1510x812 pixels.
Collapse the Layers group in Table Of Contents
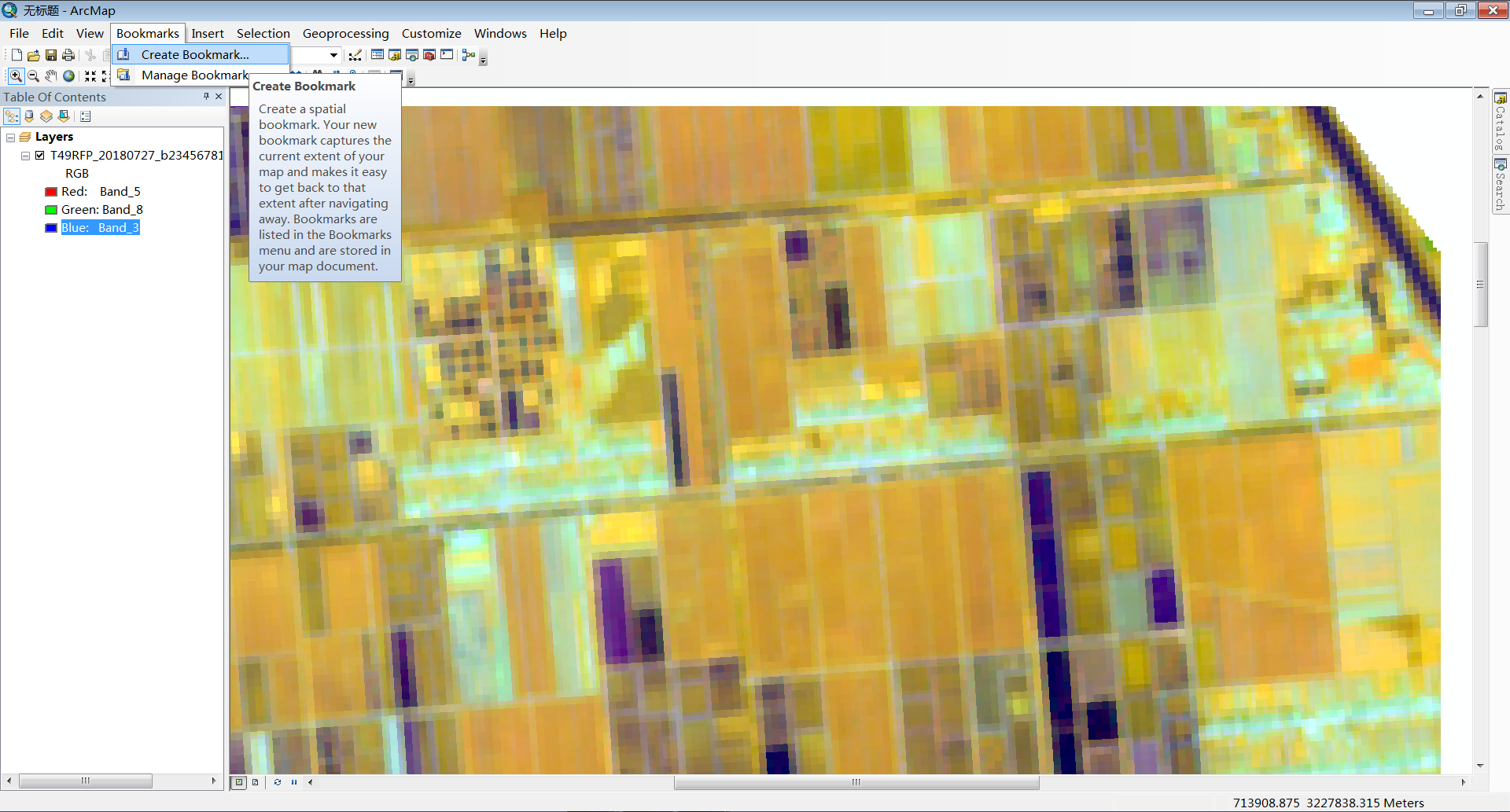(x=11, y=137)
